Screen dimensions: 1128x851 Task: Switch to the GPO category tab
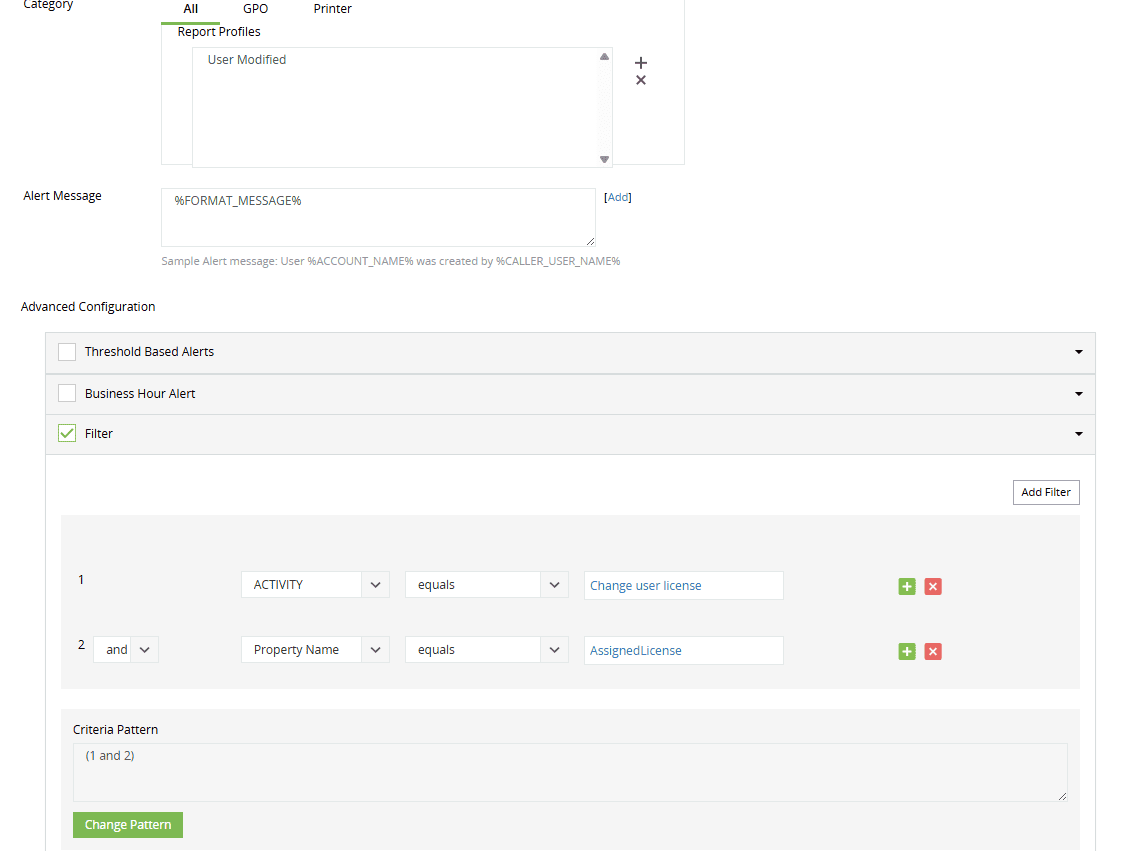pyautogui.click(x=255, y=9)
